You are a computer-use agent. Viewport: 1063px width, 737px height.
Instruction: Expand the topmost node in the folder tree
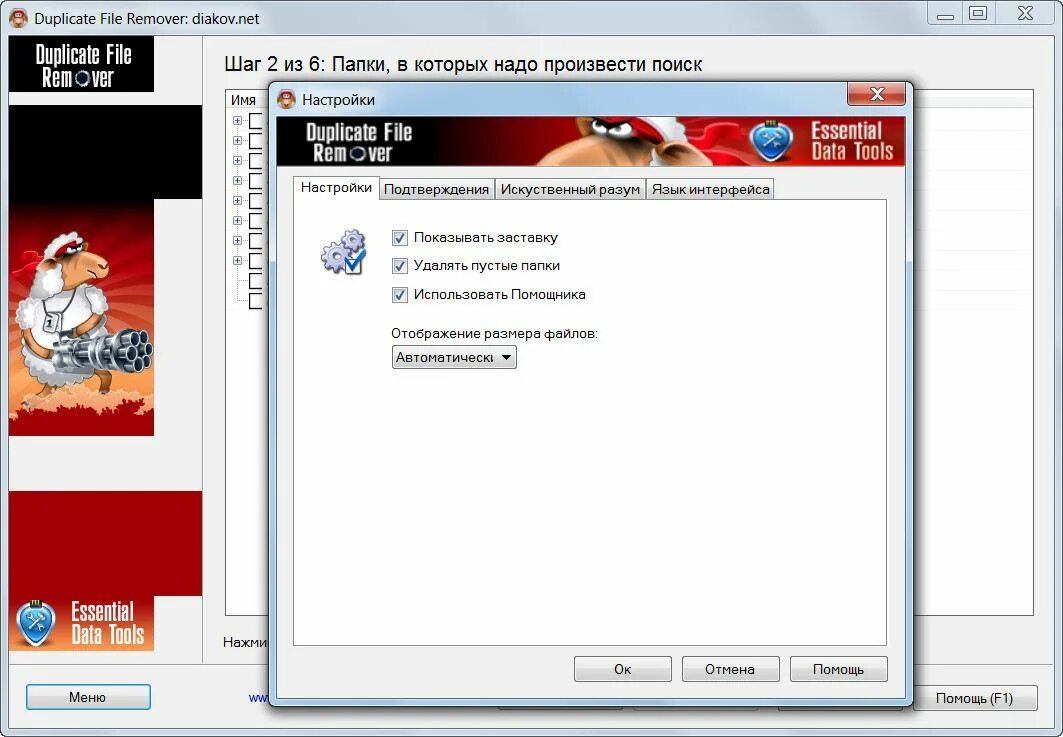click(237, 121)
